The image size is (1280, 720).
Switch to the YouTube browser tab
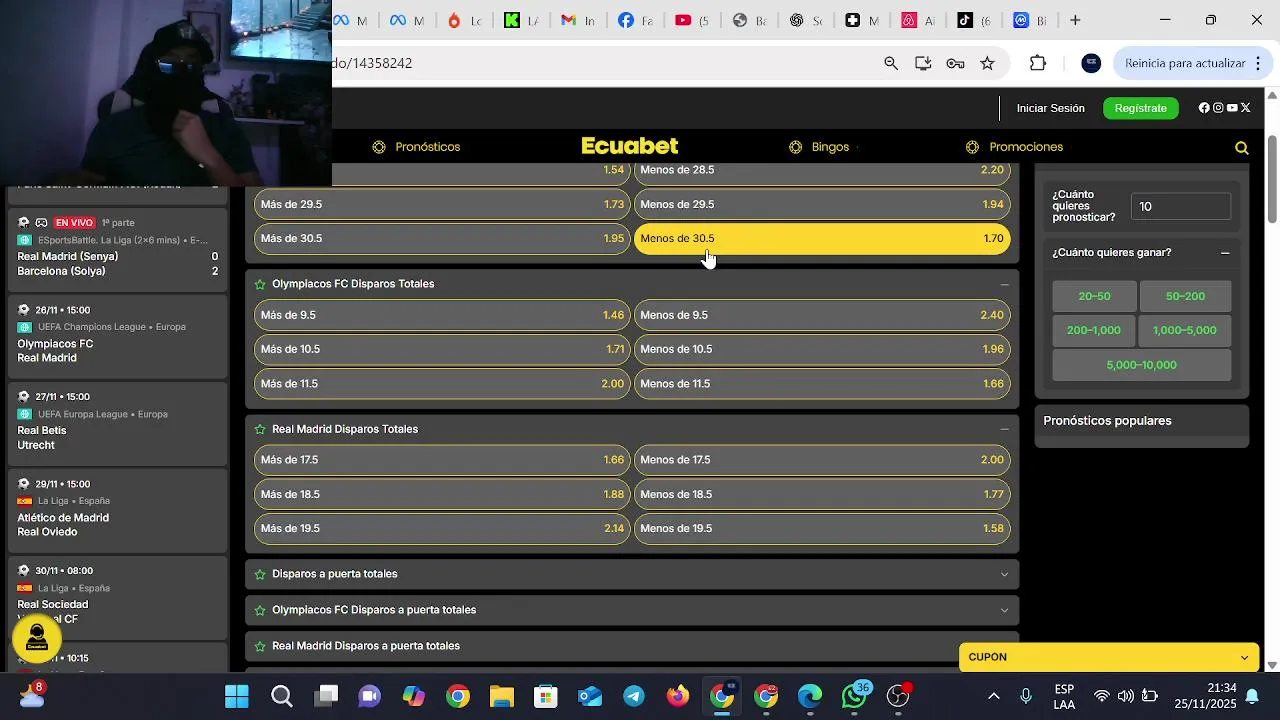coord(692,20)
